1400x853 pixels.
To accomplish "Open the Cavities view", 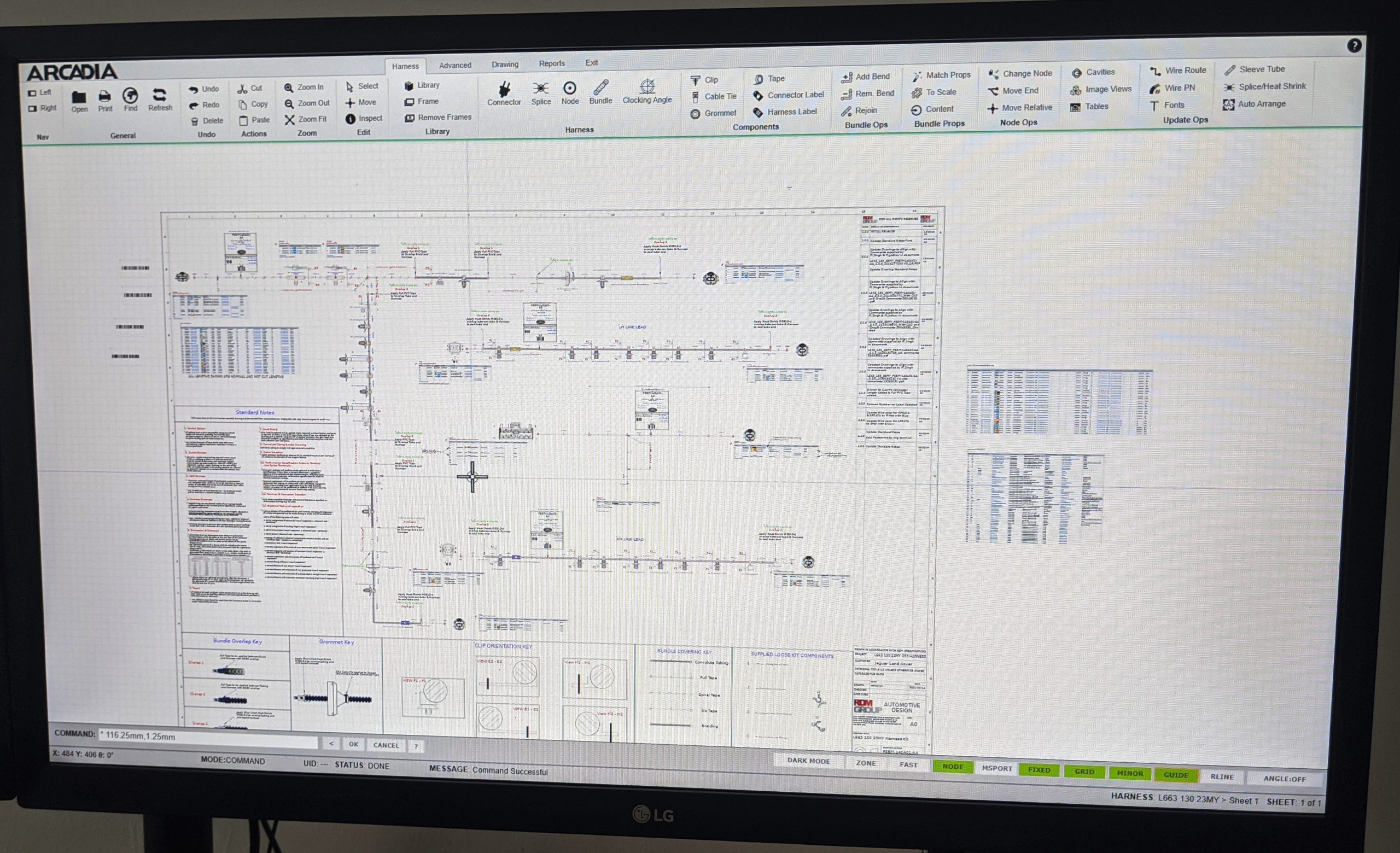I will 1096,72.
